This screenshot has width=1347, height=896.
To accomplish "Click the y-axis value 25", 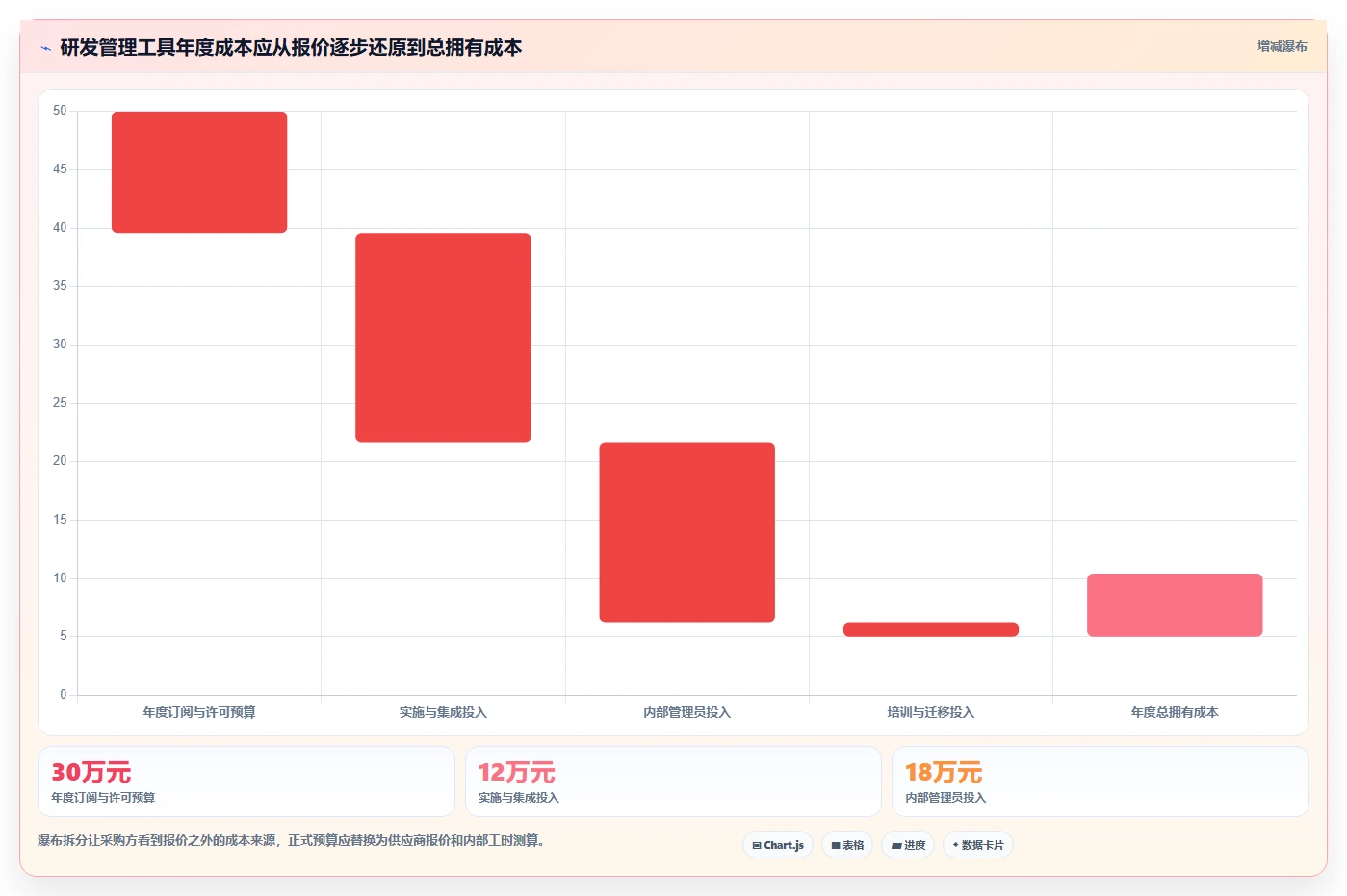I will tap(60, 402).
